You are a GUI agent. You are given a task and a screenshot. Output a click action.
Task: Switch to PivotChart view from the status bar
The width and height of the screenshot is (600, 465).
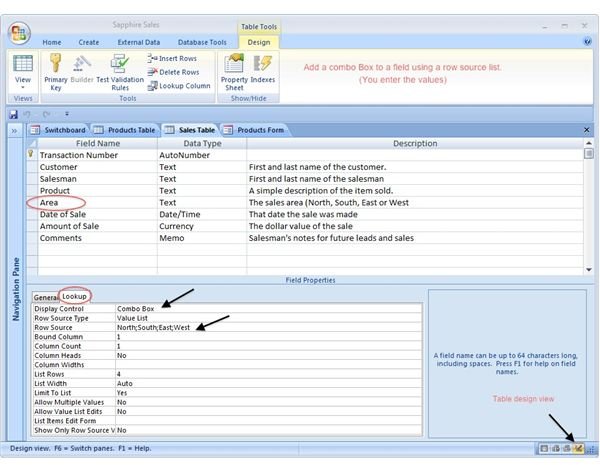point(567,449)
